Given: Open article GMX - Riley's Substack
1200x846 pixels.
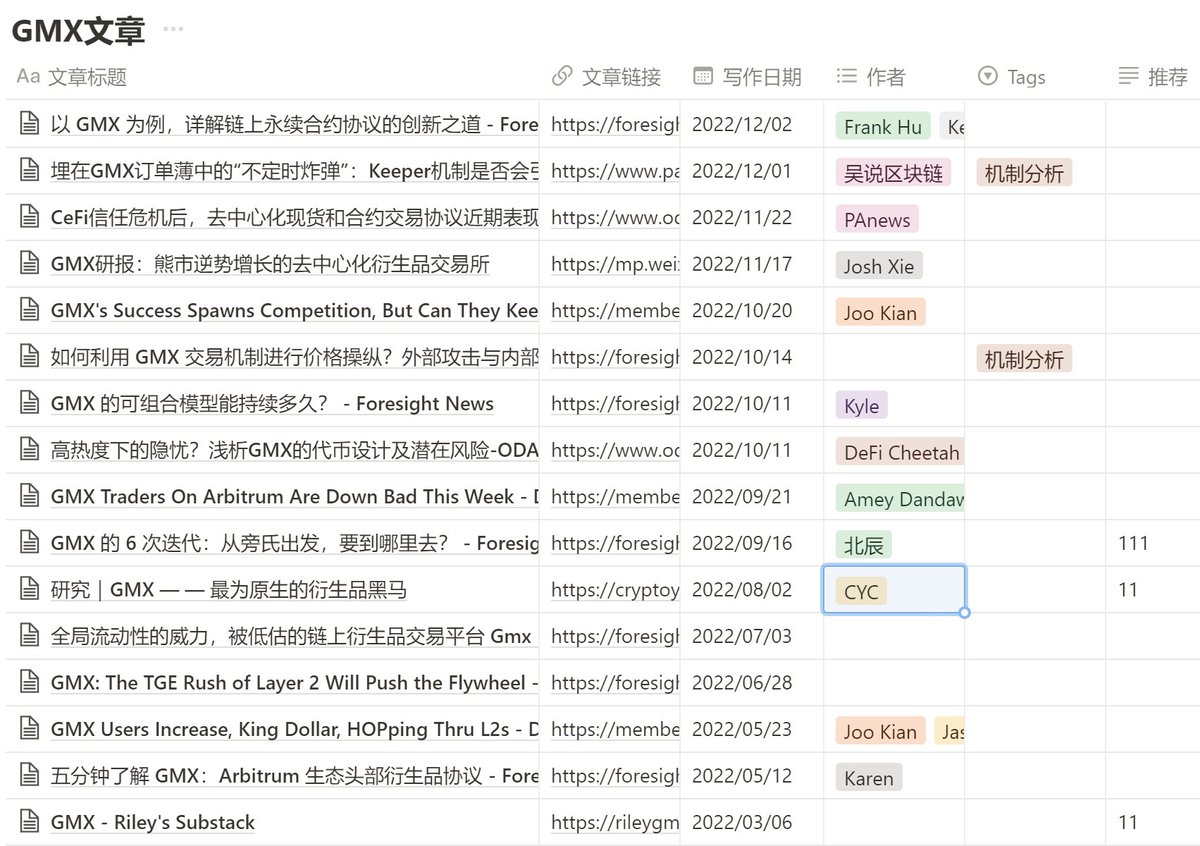Looking at the screenshot, I should [153, 823].
